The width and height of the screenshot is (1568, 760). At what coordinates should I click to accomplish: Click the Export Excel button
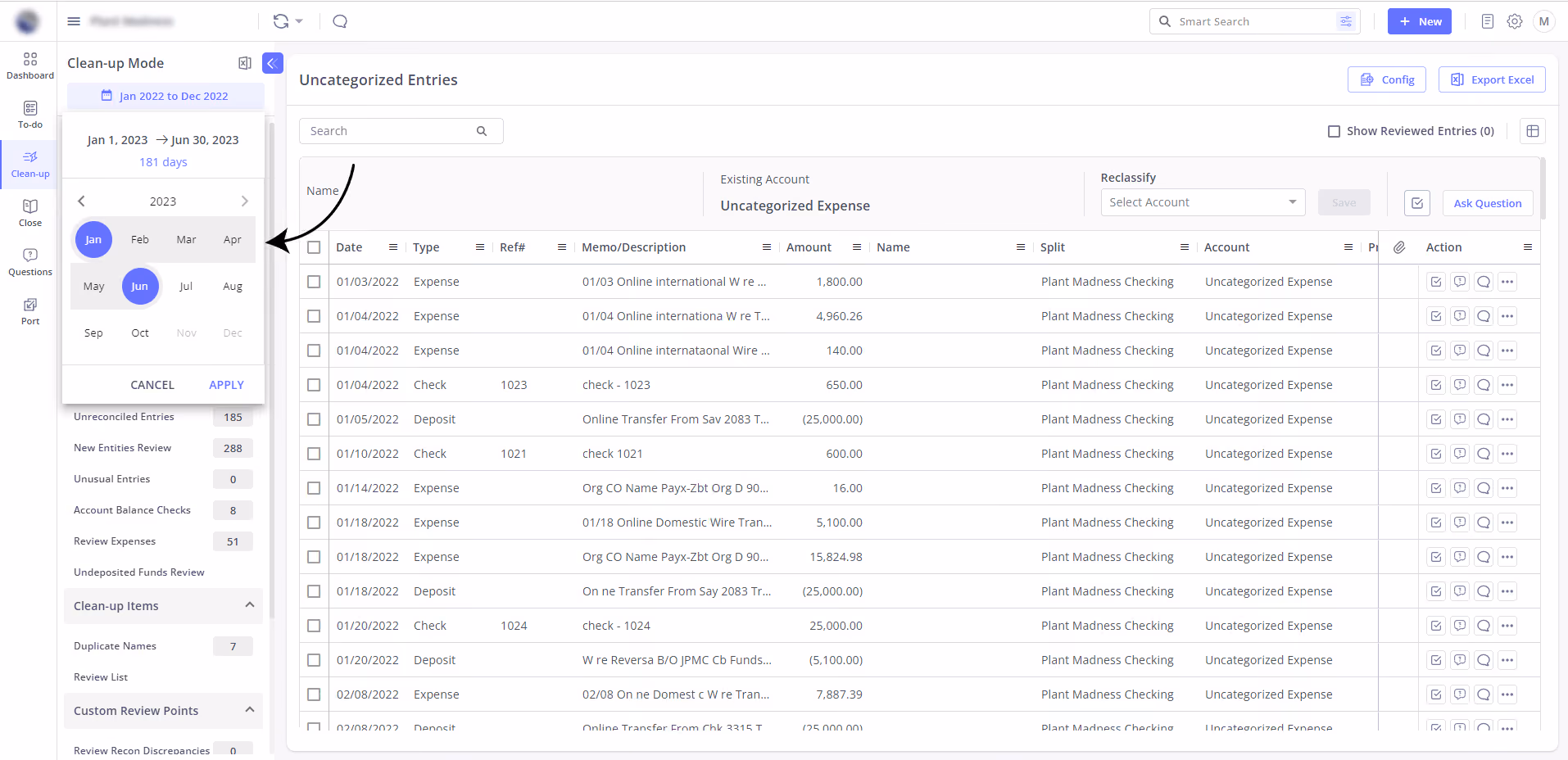(x=1492, y=79)
